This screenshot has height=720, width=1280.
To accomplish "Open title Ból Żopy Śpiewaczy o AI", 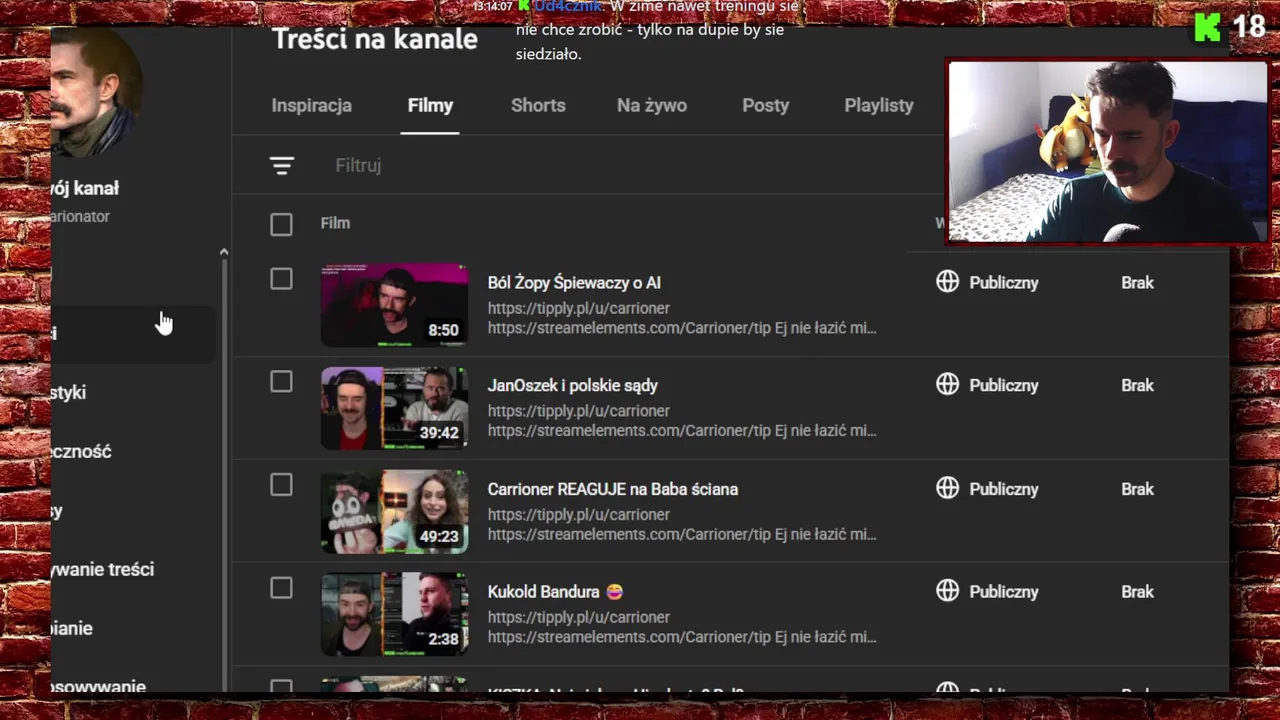I will click(x=574, y=283).
